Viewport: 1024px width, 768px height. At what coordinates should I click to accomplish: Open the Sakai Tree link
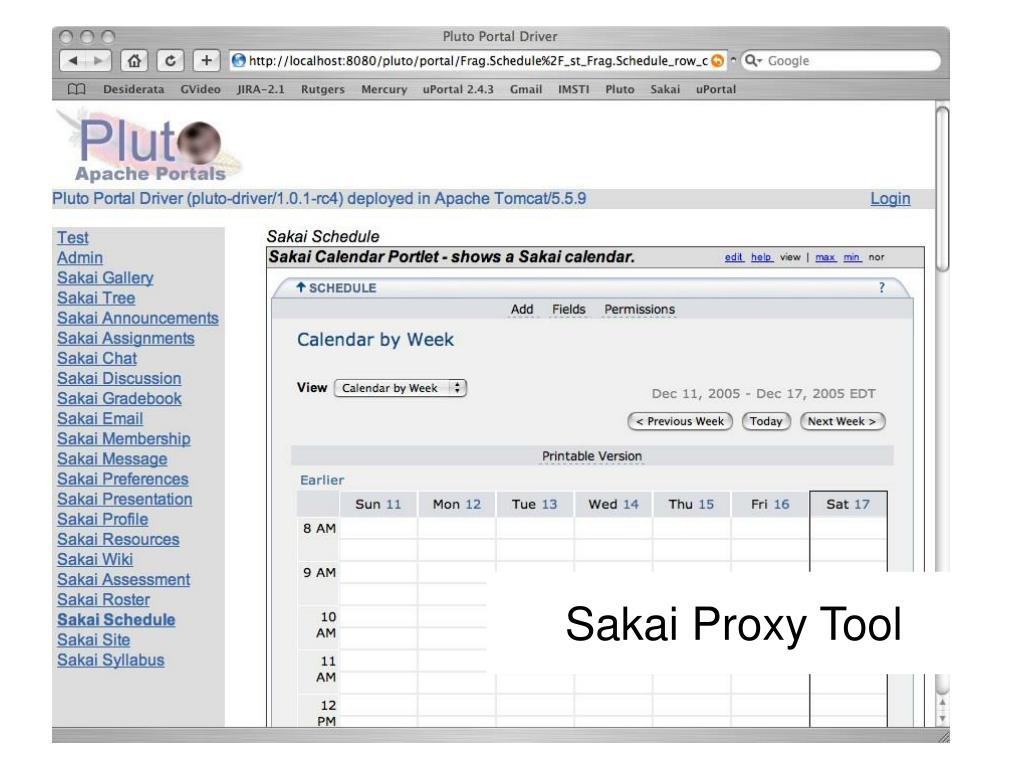(96, 298)
